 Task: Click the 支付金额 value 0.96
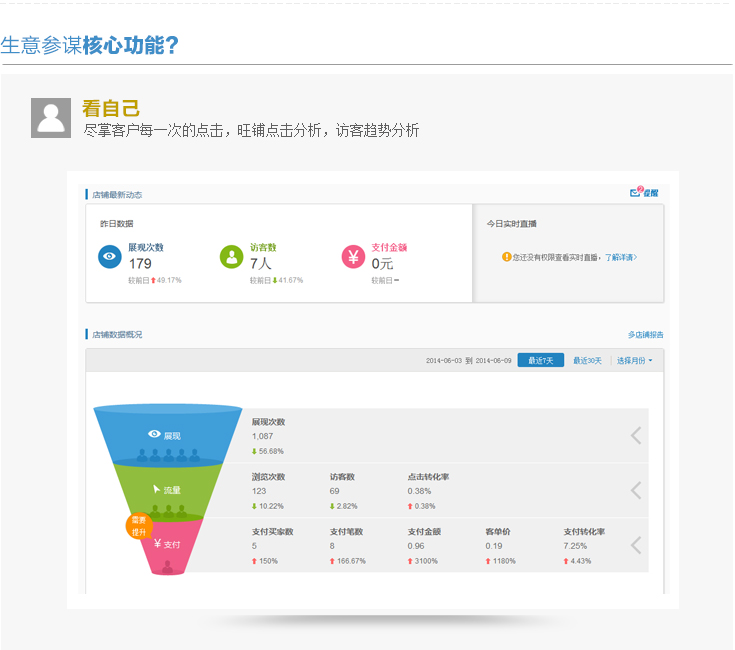click(416, 546)
